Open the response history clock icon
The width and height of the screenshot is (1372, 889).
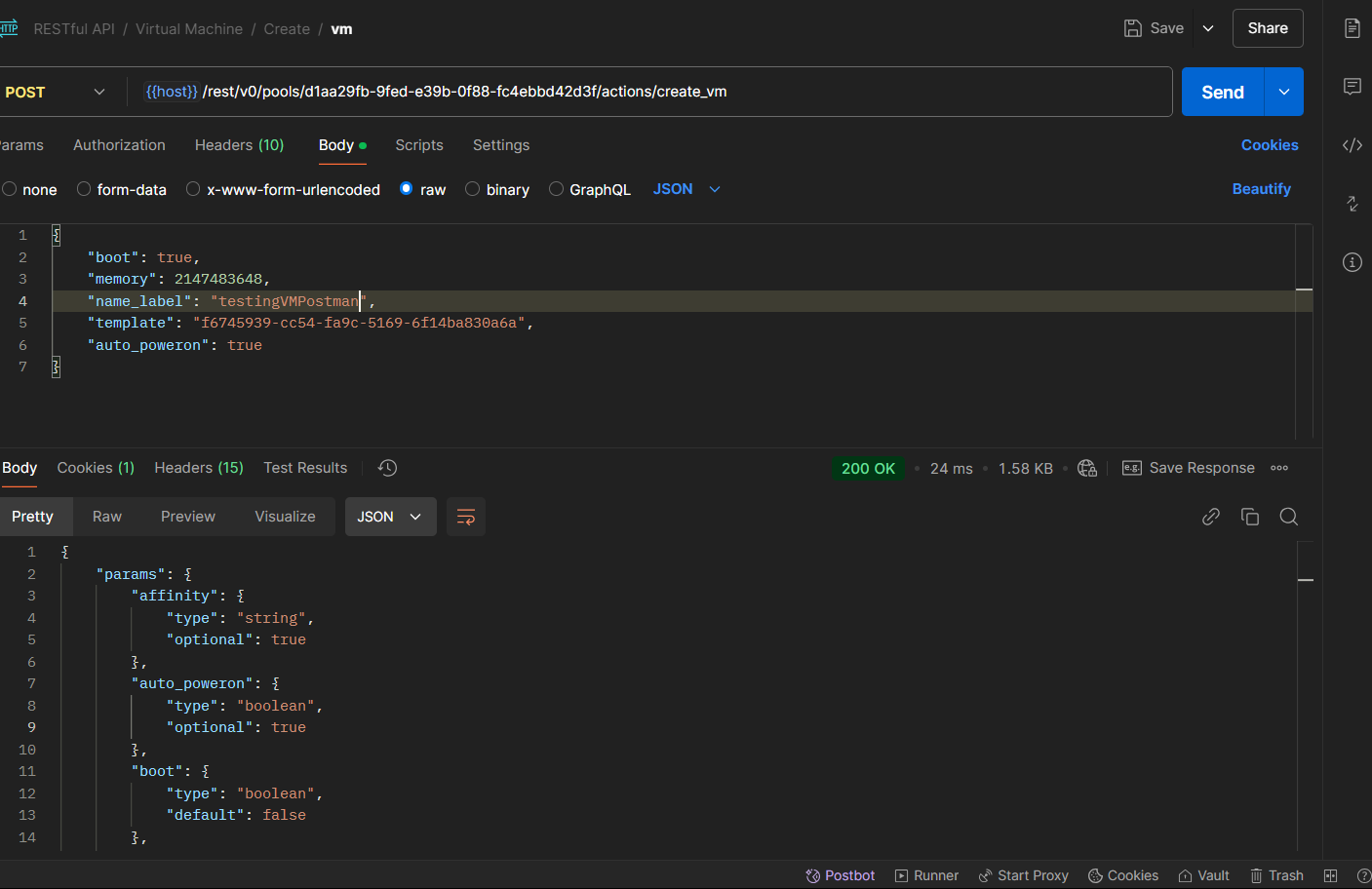point(387,468)
